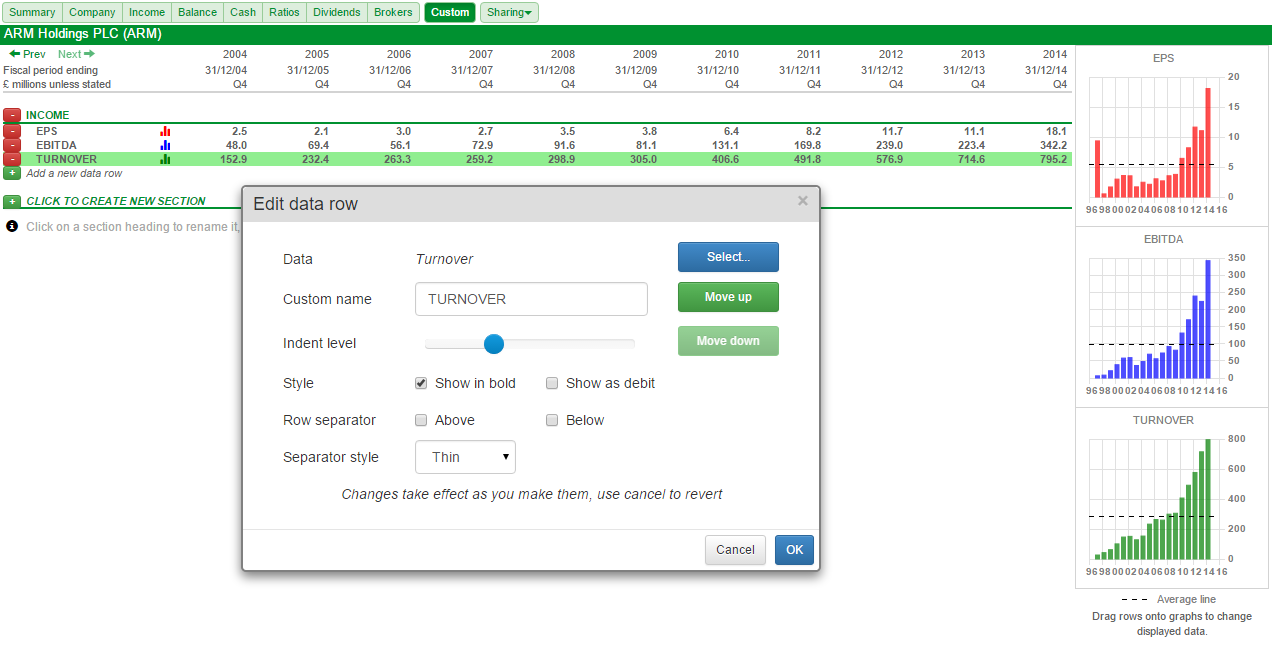This screenshot has width=1272, height=647.
Task: Select the EPS row label
Action: (47, 131)
